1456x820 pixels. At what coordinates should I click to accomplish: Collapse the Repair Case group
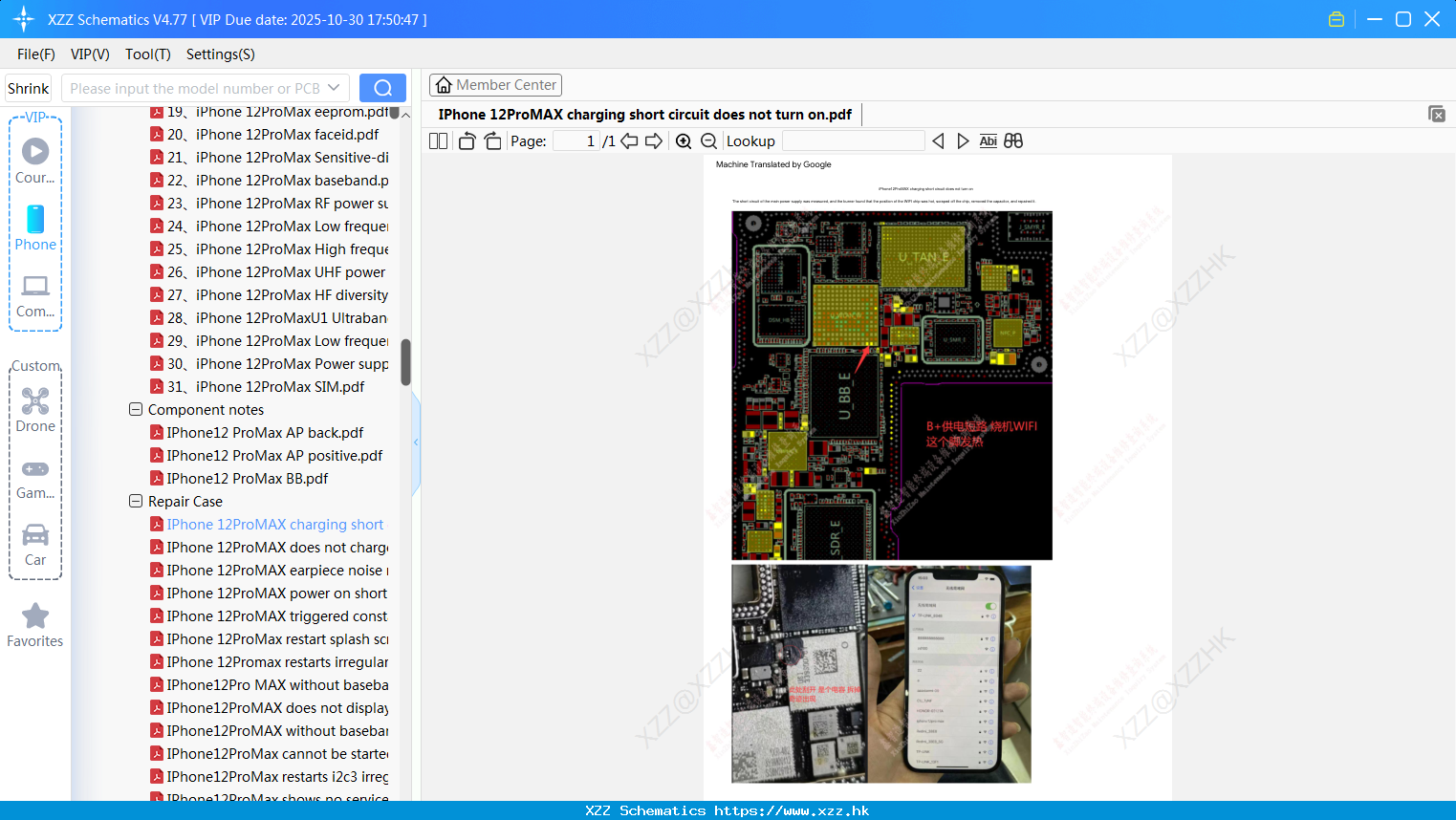136,501
